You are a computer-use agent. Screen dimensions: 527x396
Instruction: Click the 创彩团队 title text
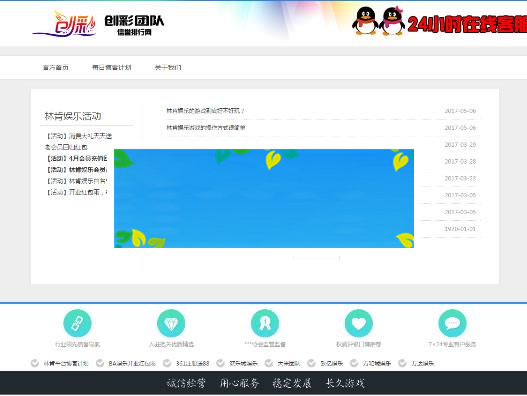click(x=134, y=21)
